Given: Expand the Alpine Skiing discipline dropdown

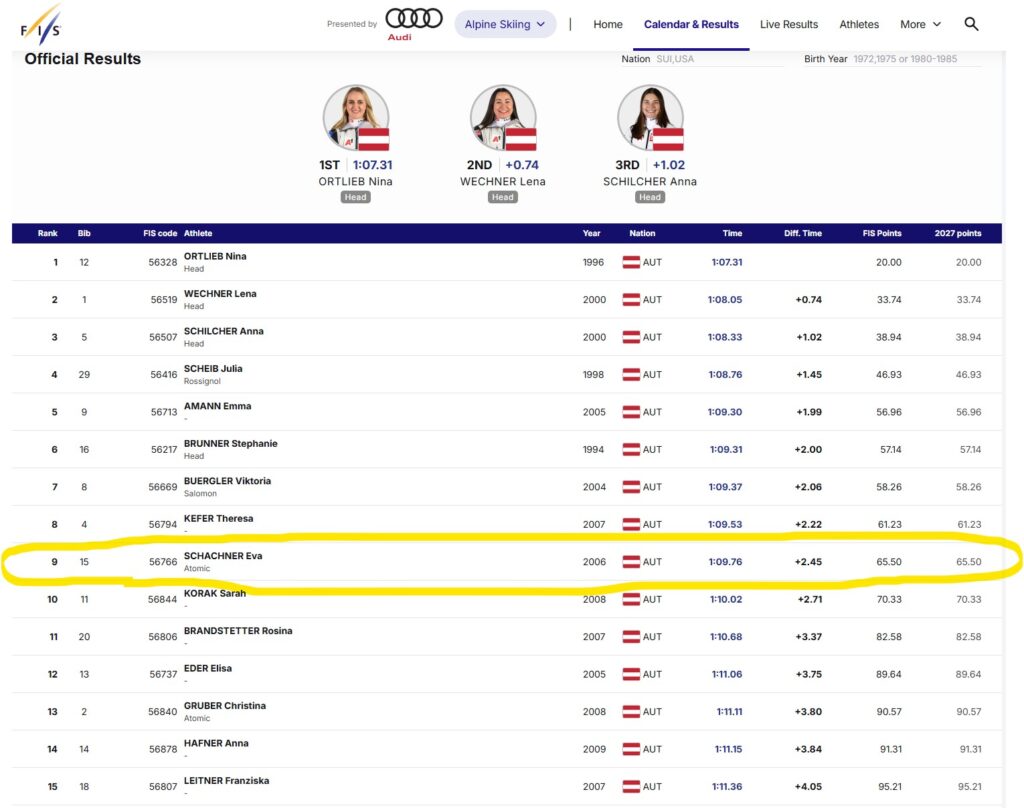Looking at the screenshot, I should (x=505, y=24).
